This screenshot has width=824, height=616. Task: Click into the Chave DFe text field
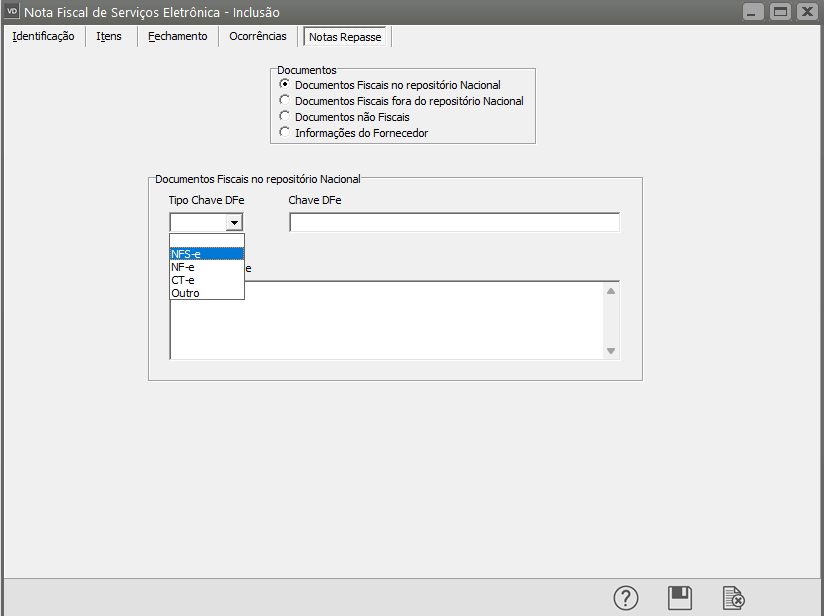click(x=454, y=222)
